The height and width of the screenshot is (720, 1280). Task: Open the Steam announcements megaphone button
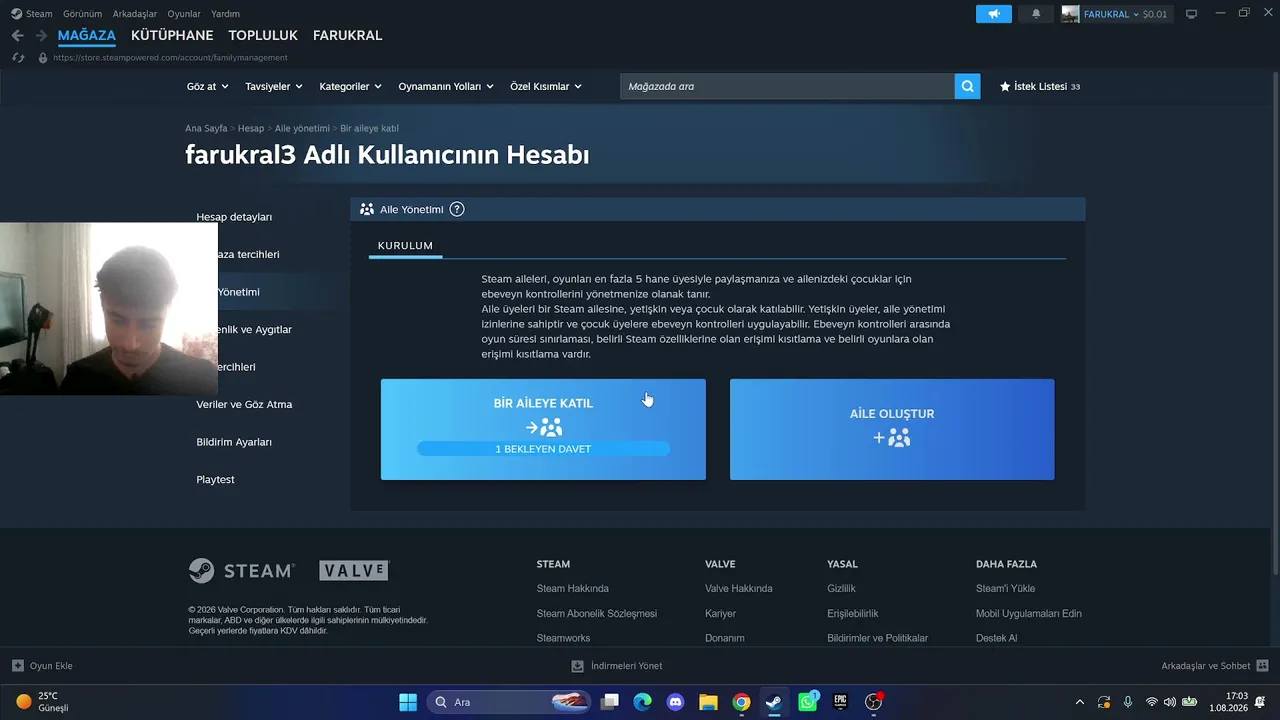coord(994,14)
